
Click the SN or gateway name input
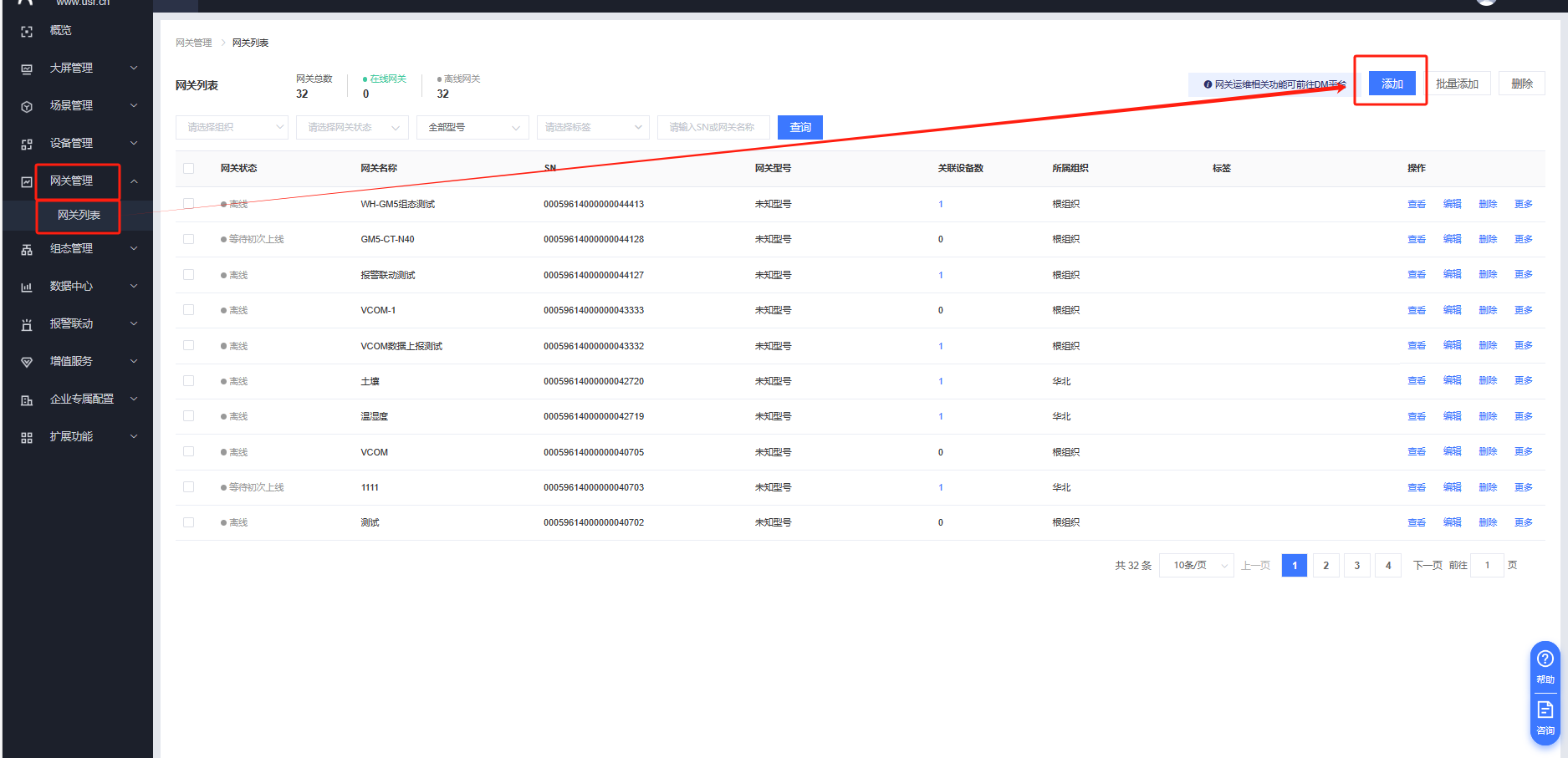pyautogui.click(x=712, y=127)
